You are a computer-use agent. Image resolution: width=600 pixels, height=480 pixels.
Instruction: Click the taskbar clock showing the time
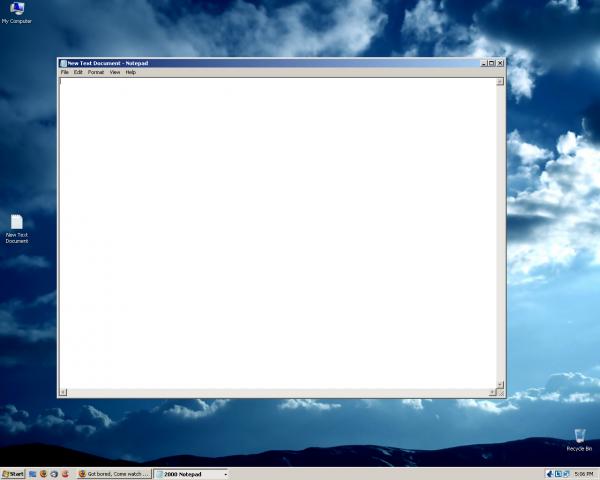click(584, 474)
